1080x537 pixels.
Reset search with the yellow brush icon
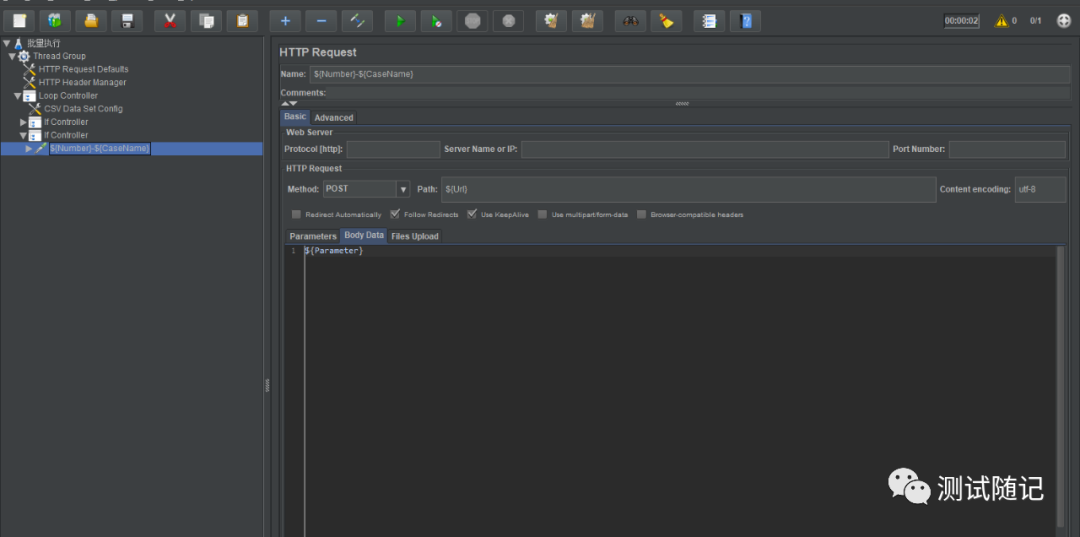pyautogui.click(x=666, y=21)
